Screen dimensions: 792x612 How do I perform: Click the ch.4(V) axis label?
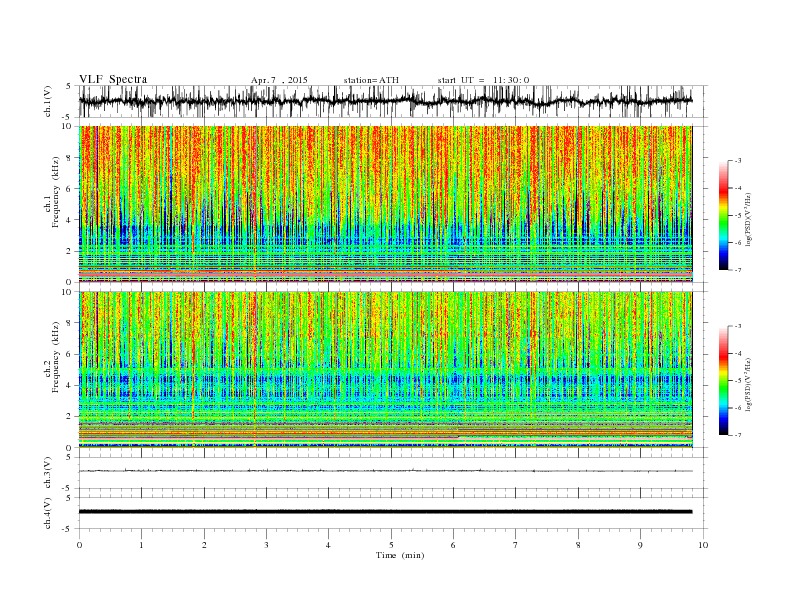pyautogui.click(x=48, y=513)
